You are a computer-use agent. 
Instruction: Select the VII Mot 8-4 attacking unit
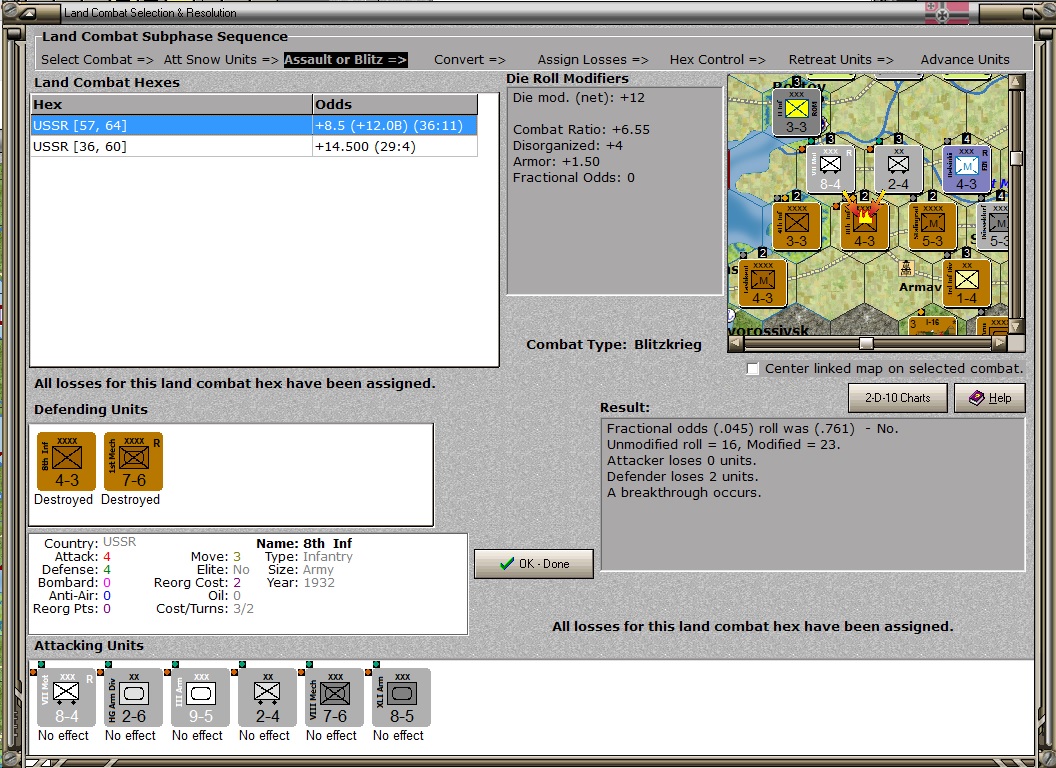[66, 697]
